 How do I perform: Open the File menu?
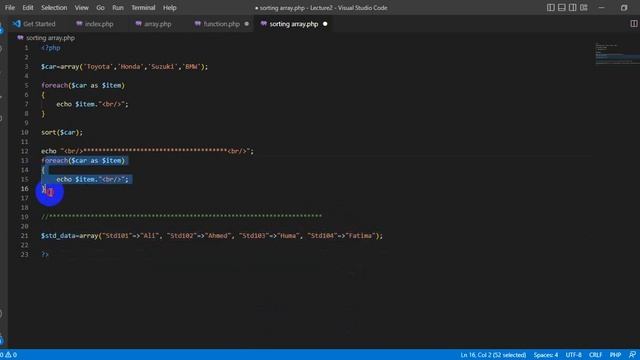pyautogui.click(x=10, y=8)
